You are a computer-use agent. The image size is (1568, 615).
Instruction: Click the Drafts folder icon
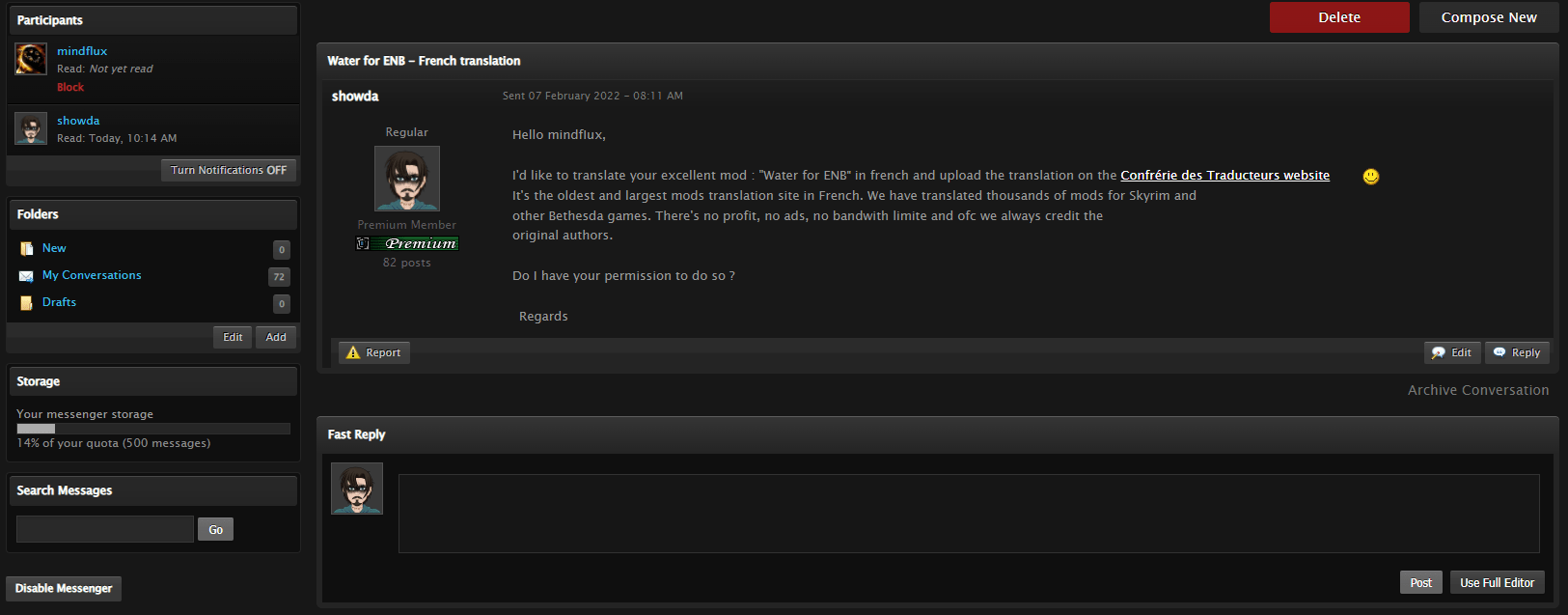[26, 303]
